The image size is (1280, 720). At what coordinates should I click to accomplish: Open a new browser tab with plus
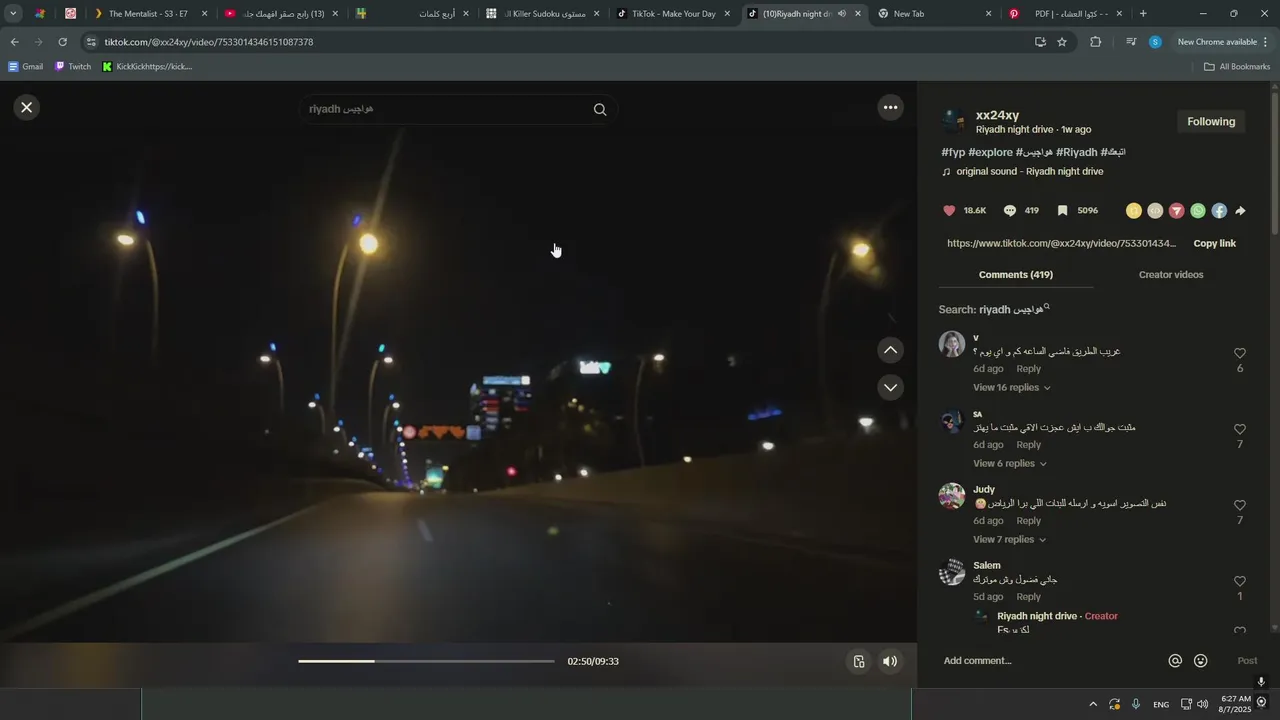coord(1143,14)
